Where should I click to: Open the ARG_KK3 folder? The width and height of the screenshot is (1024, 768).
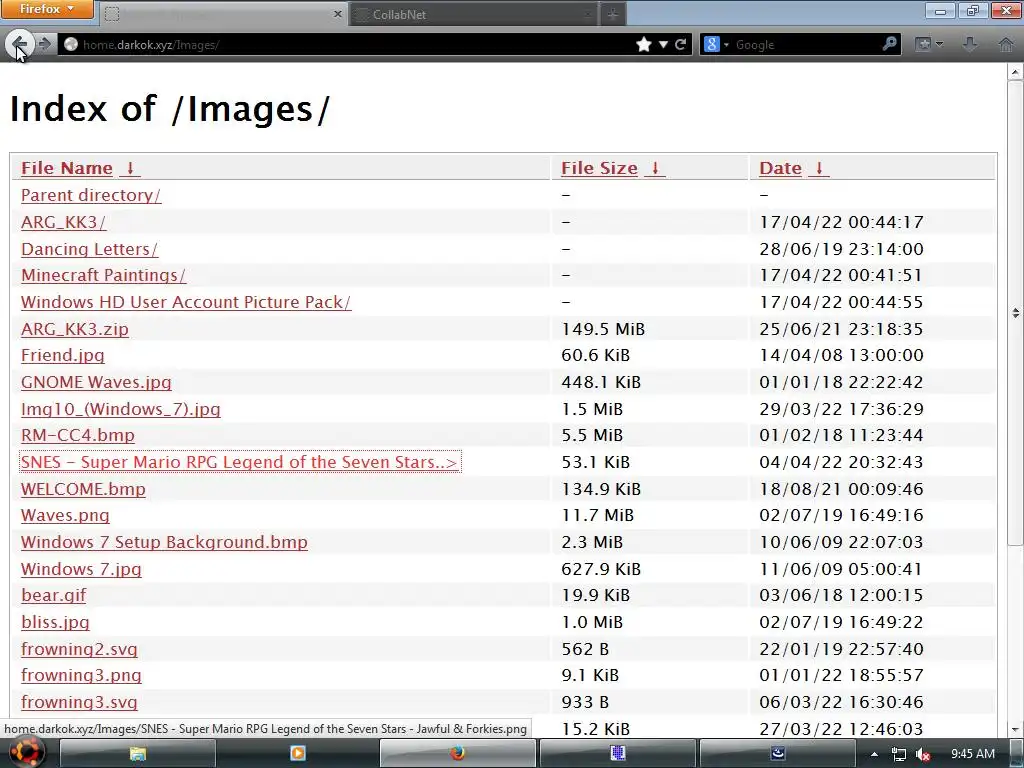[63, 222]
